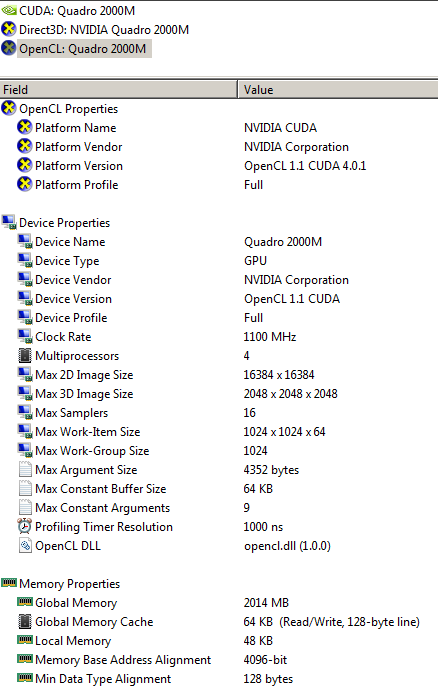The width and height of the screenshot is (438, 693).
Task: Click the value OpenCL 1.1 CUDA 4.0.1
Action: pyautogui.click(x=305, y=166)
